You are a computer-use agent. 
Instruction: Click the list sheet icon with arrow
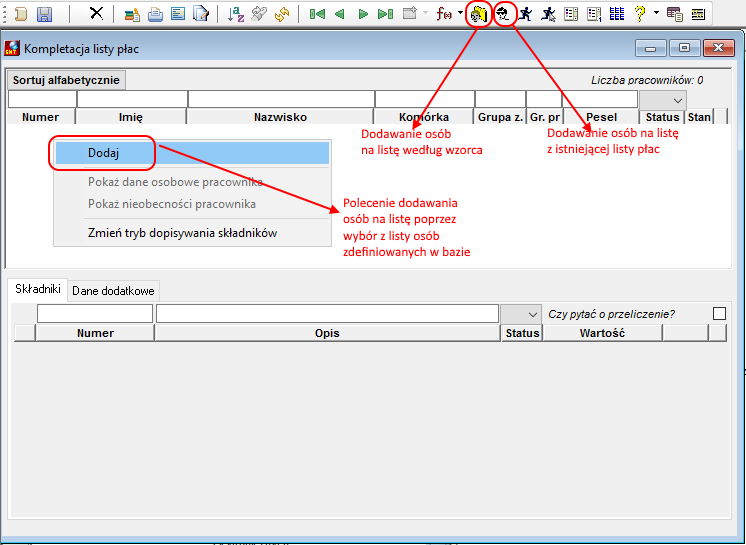(594, 14)
